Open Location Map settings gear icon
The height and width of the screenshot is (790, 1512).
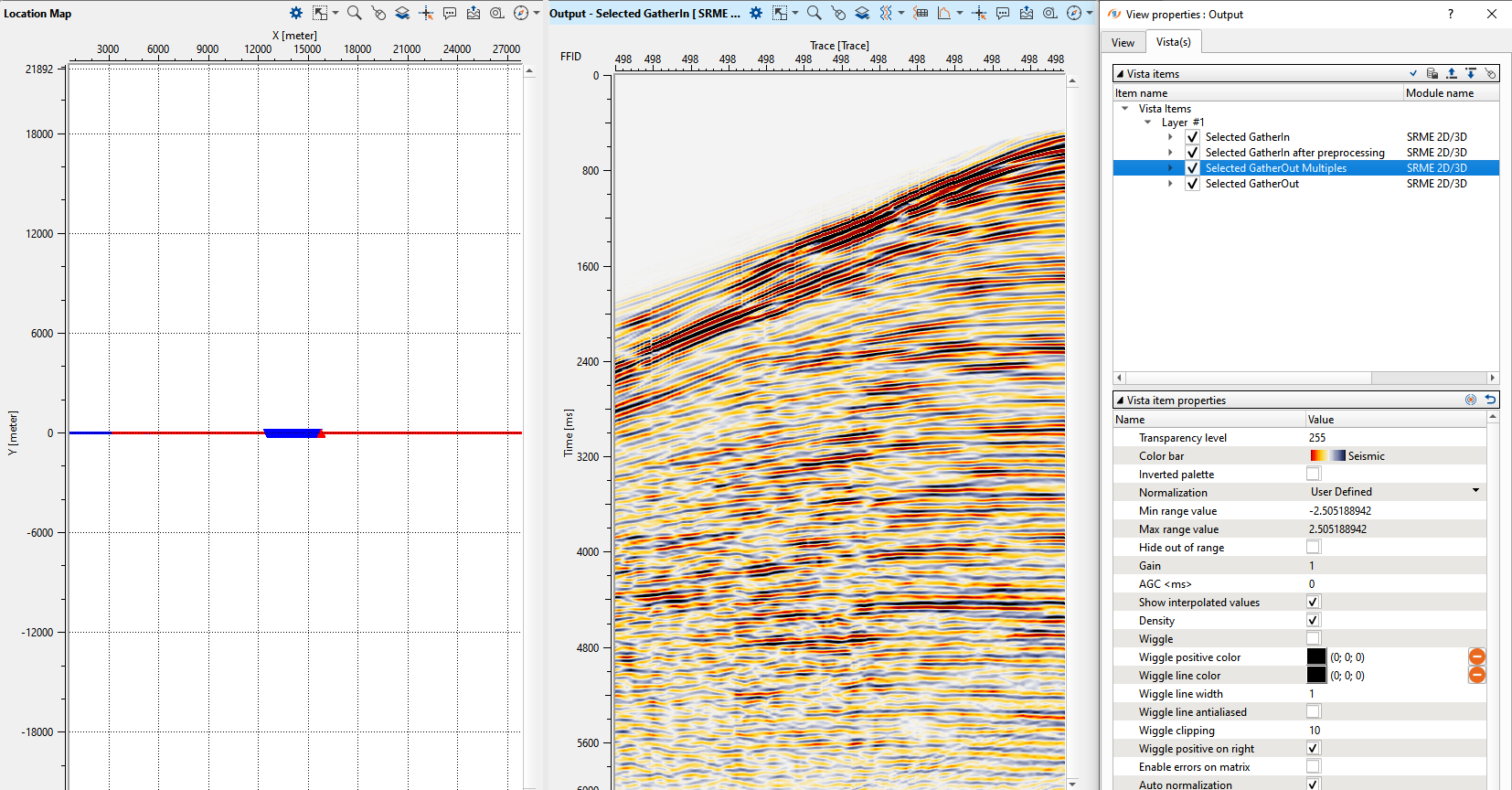296,13
